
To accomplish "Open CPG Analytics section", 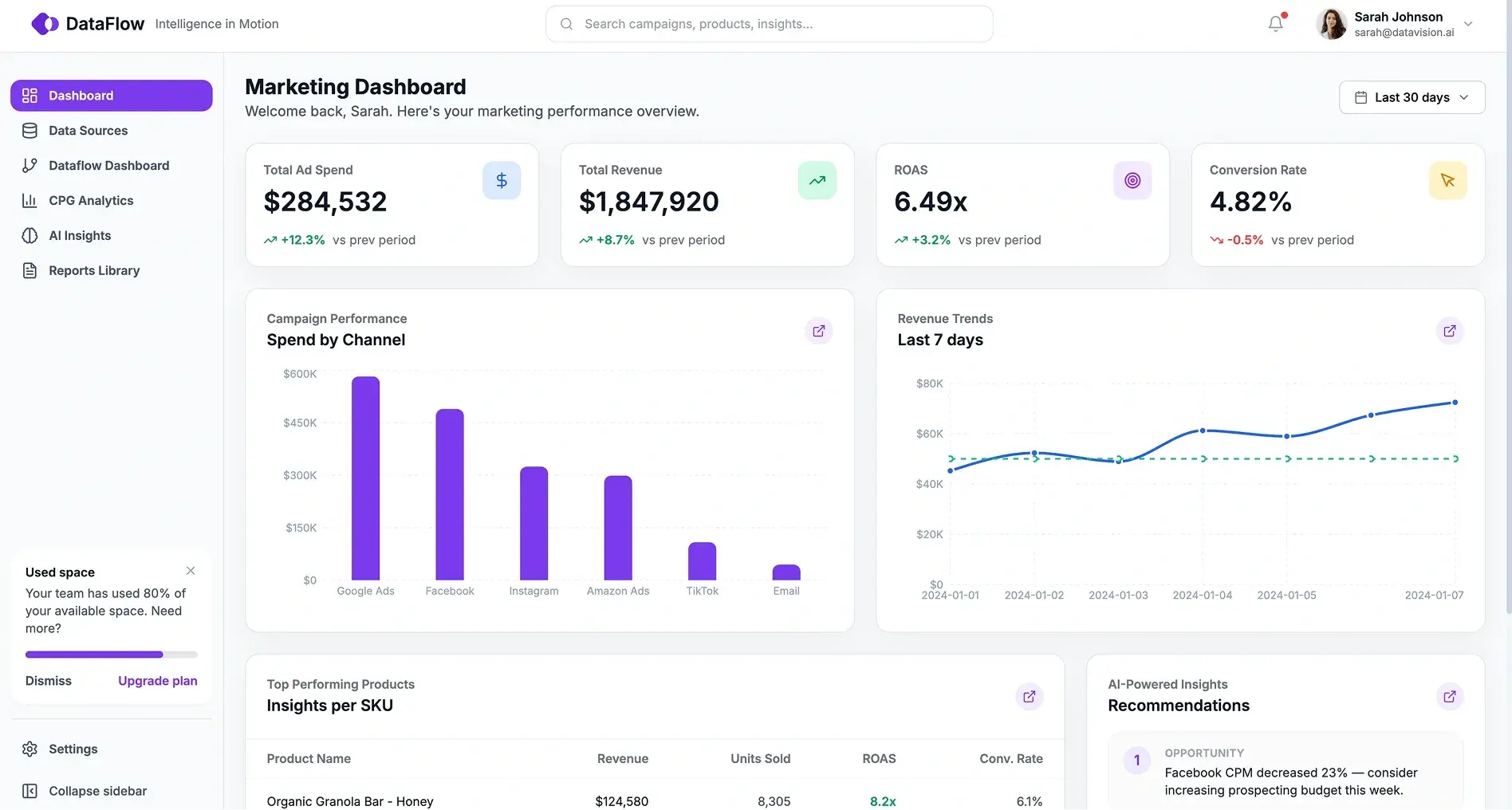I will click(90, 200).
